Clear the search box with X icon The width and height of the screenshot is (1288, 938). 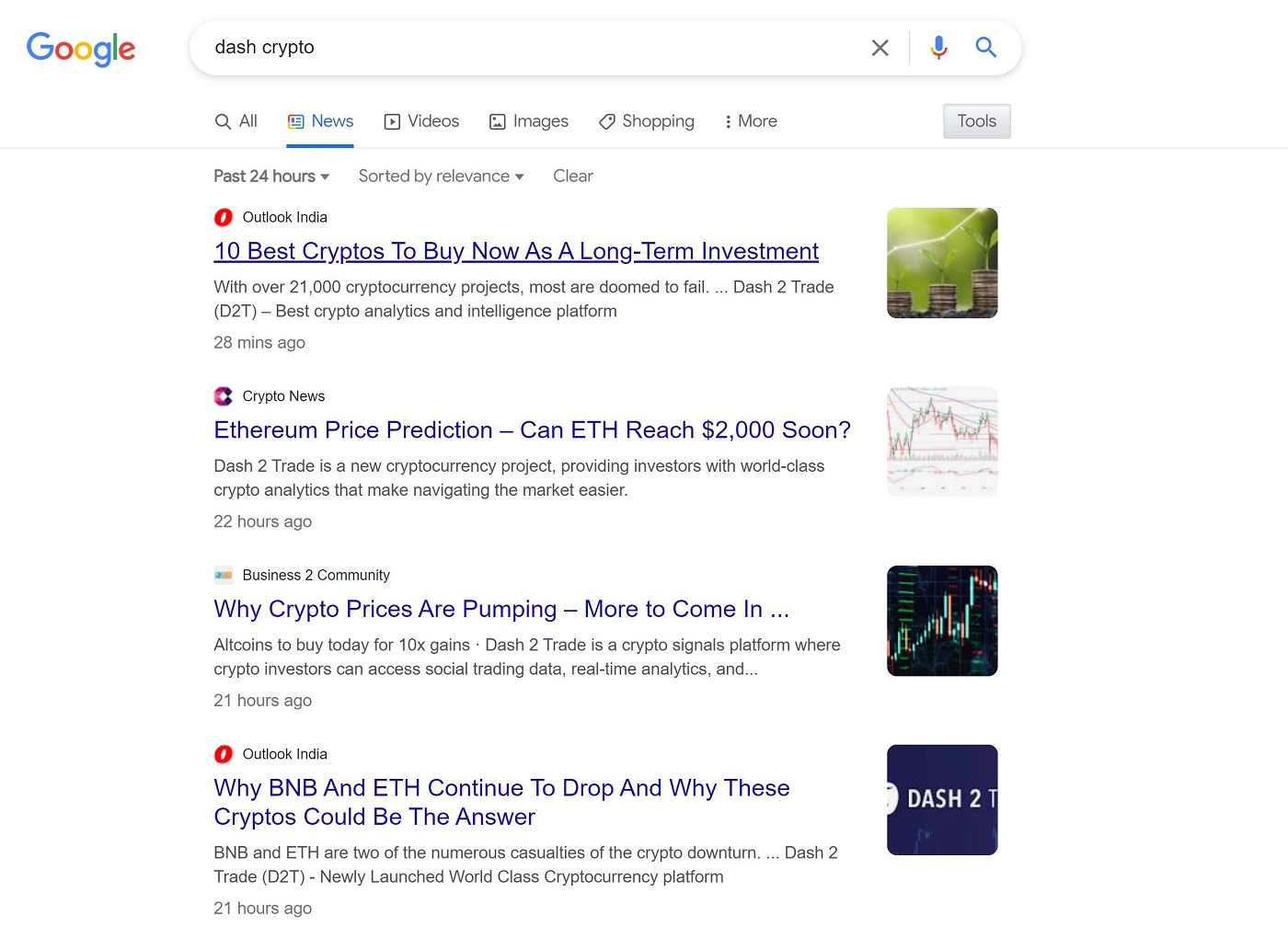[880, 48]
